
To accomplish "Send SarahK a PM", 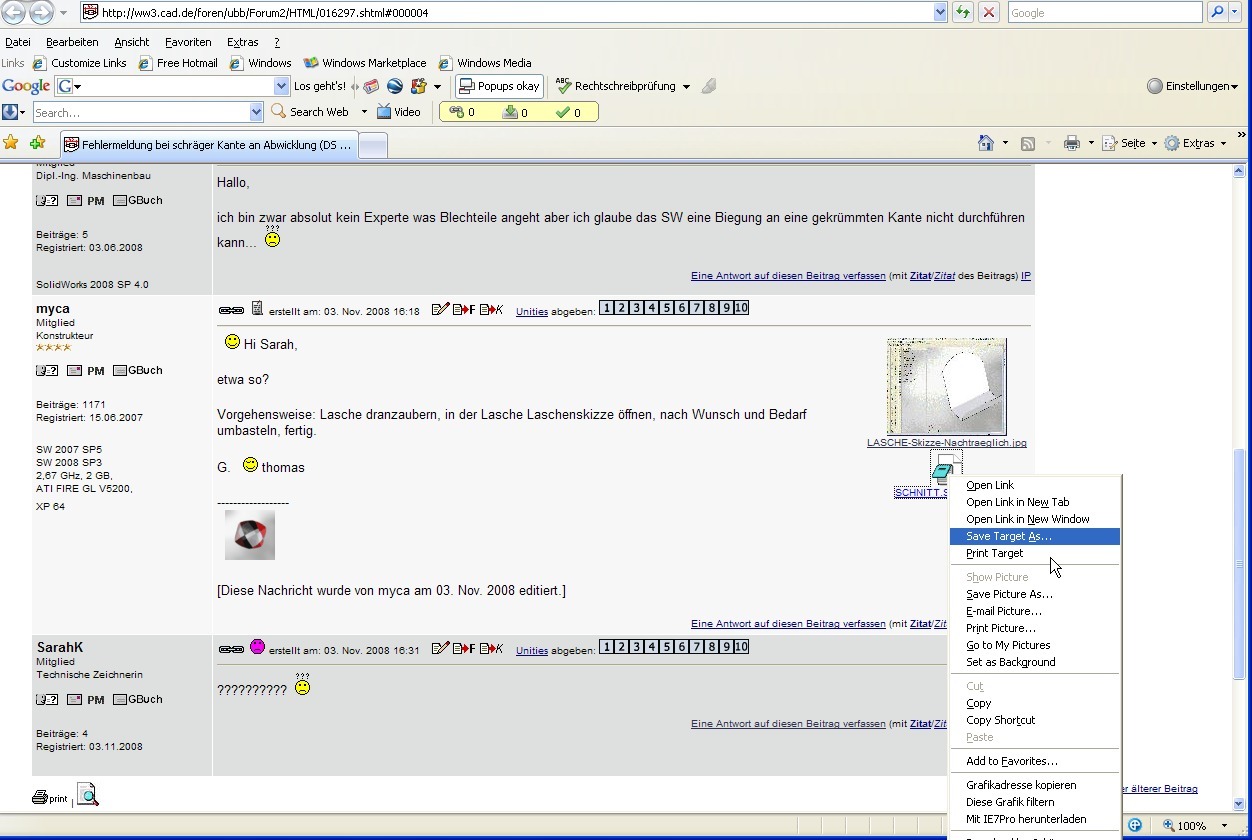I will (95, 700).
